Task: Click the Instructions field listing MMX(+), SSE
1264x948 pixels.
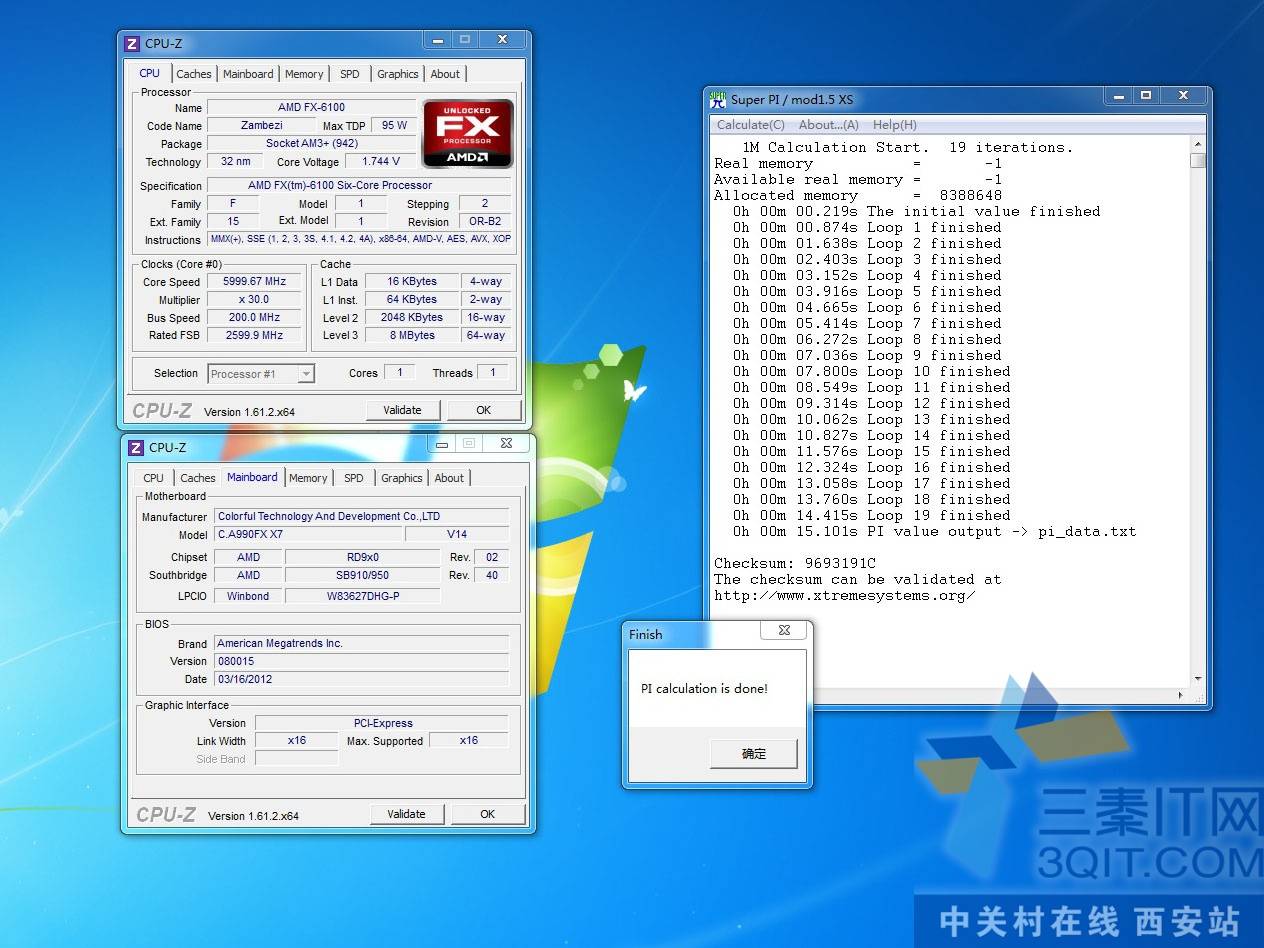Action: pos(359,239)
